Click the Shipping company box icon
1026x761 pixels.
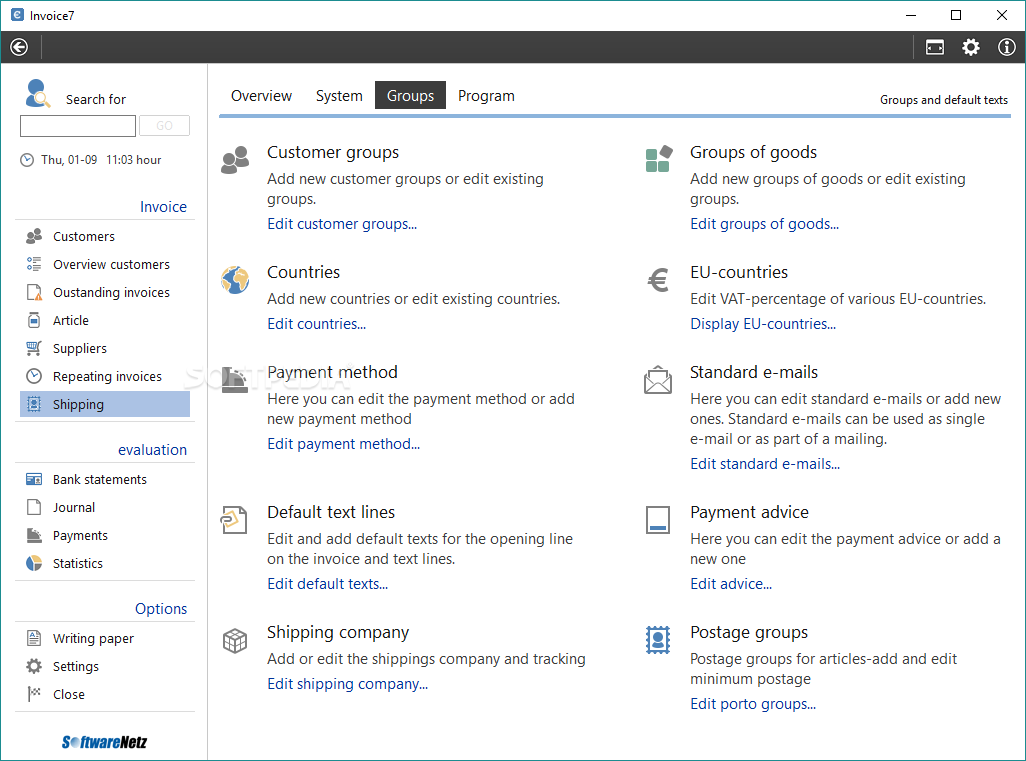coord(235,641)
